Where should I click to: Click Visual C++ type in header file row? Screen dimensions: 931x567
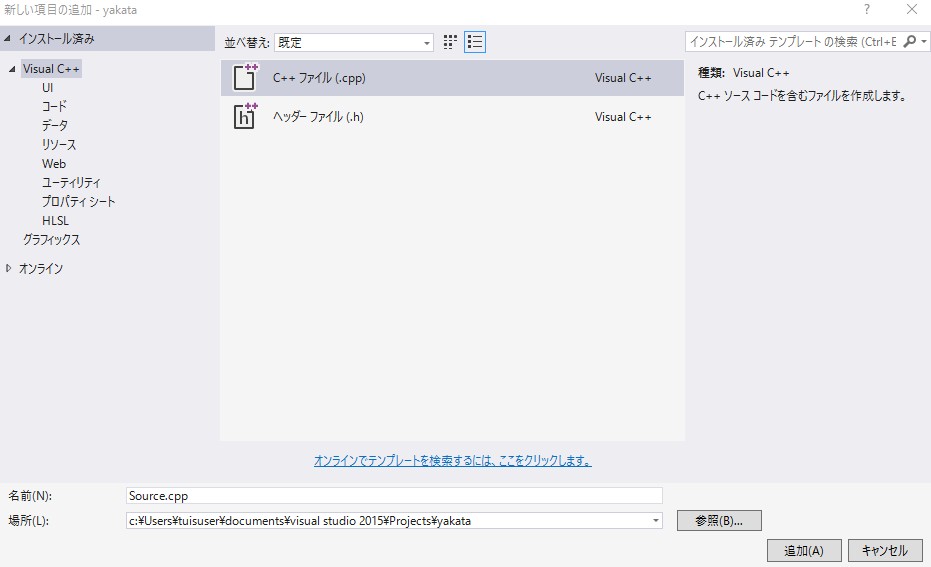pyautogui.click(x=623, y=117)
